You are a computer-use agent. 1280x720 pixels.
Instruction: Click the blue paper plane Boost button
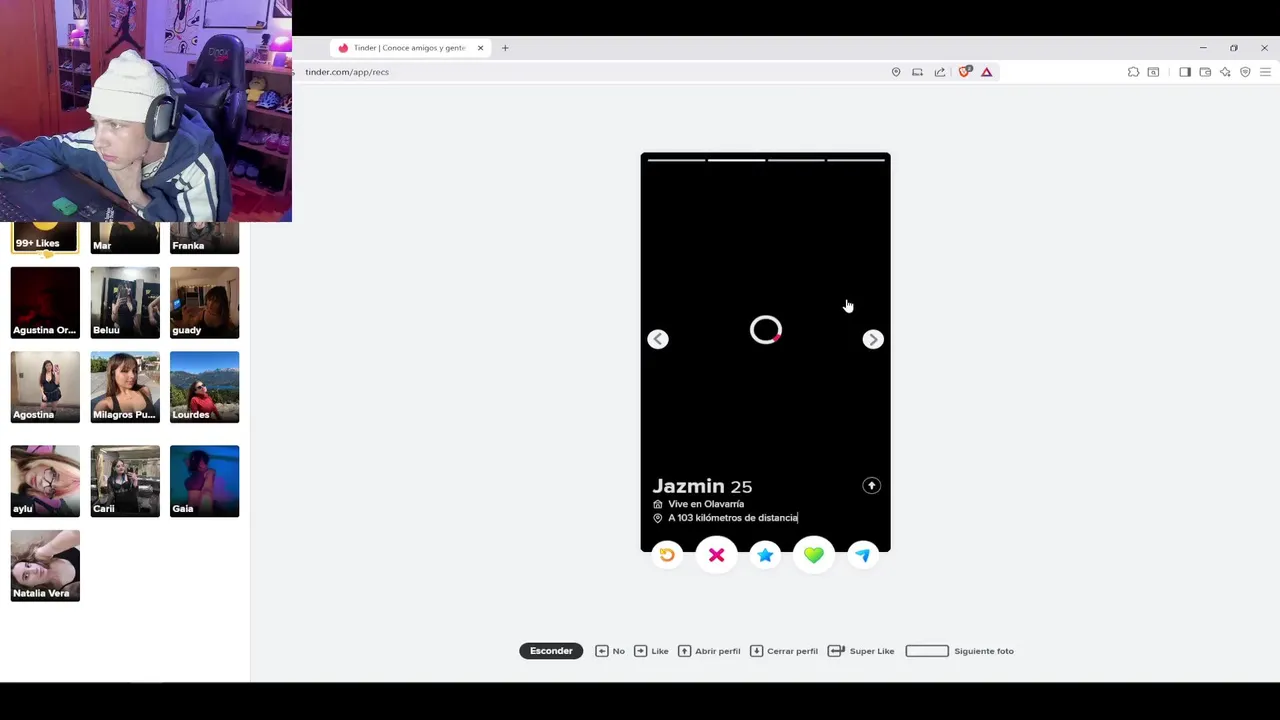[x=863, y=555]
